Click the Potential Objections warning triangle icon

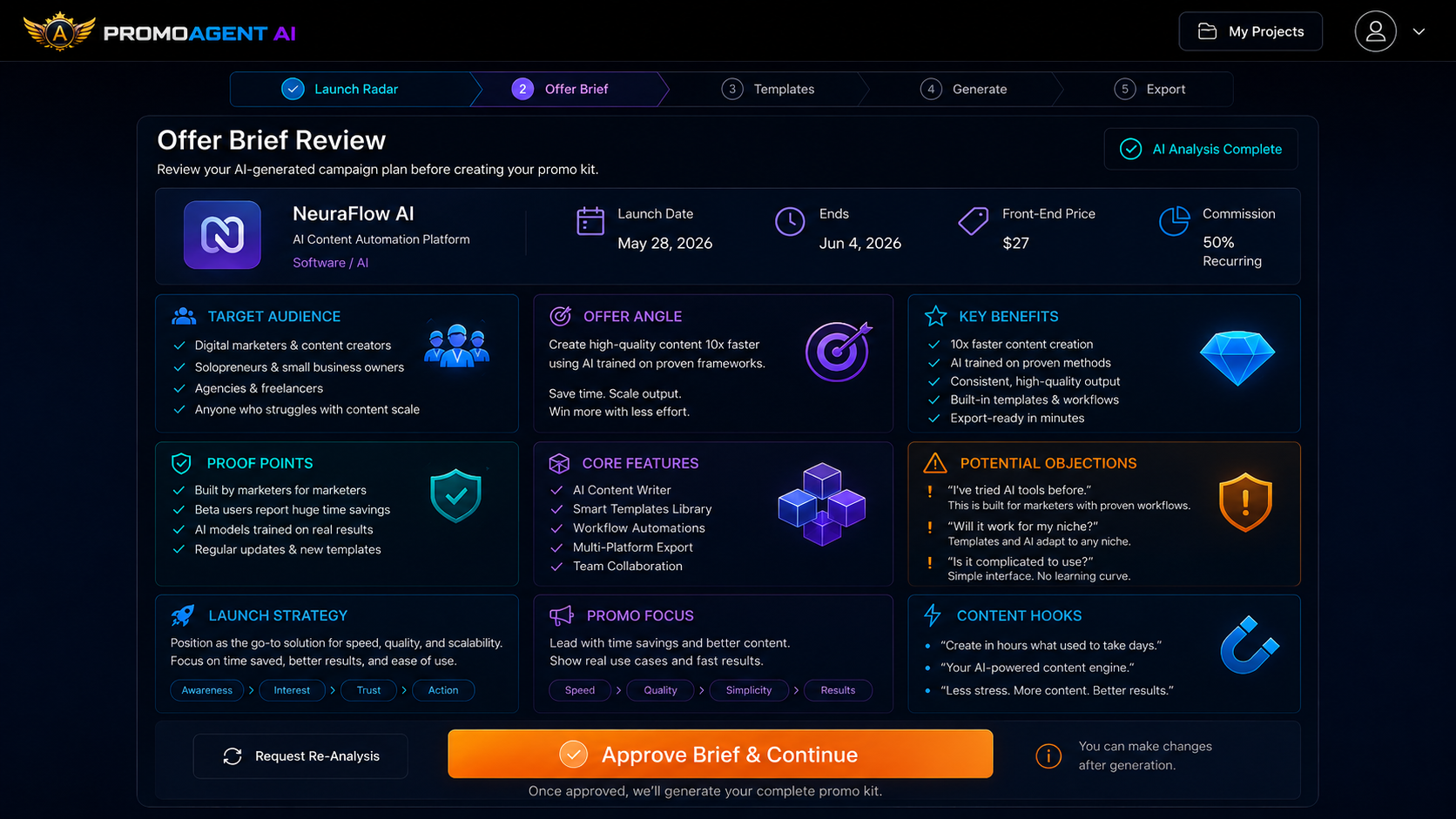pyautogui.click(x=935, y=463)
